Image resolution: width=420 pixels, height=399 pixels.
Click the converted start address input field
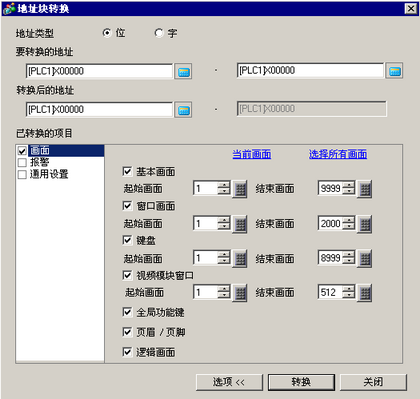coord(99,110)
